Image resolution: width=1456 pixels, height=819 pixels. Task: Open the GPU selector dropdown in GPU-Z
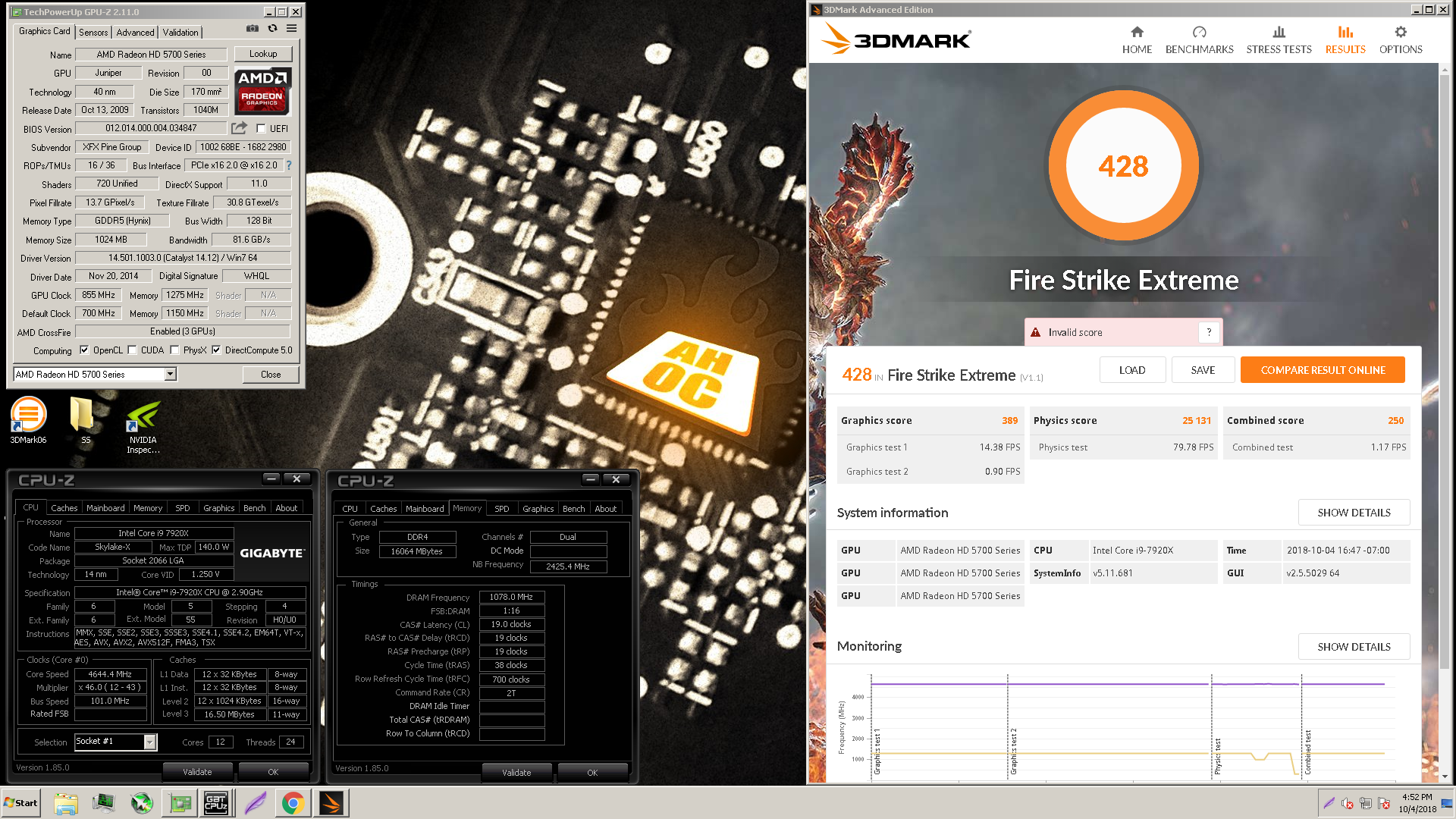[171, 374]
